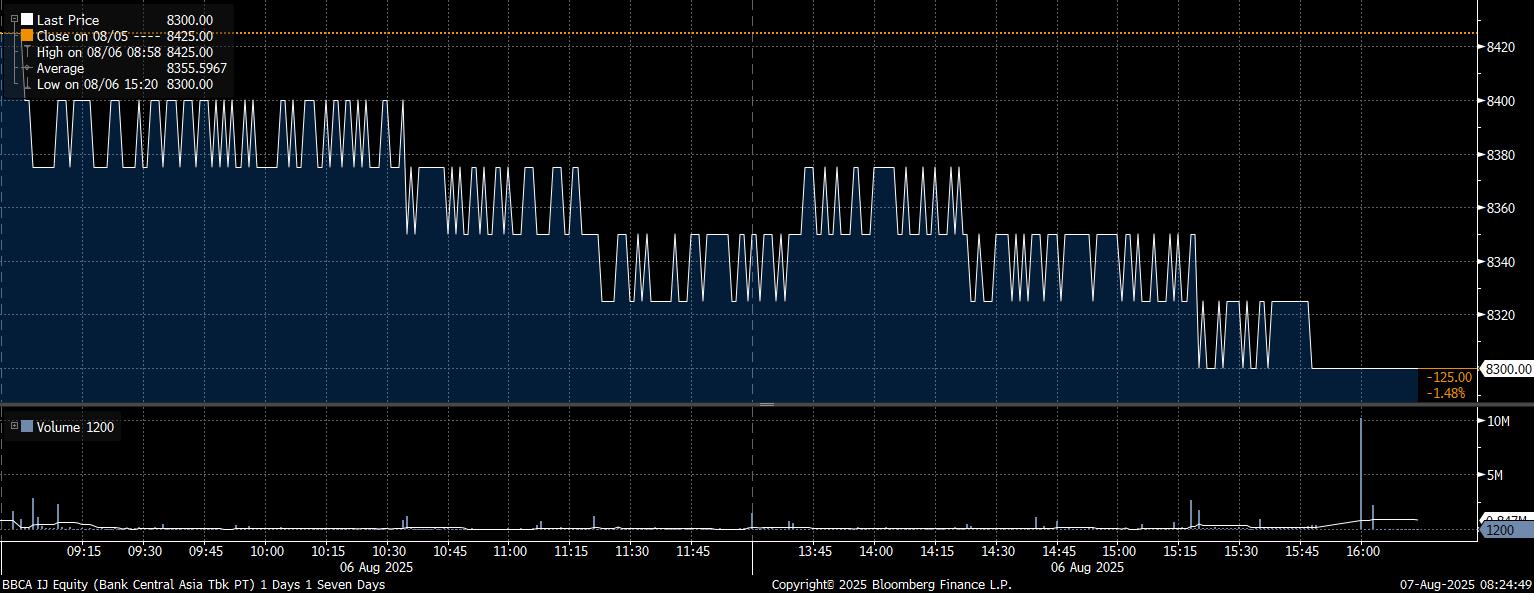Click the panel divider handle between charts

click(x=767, y=404)
